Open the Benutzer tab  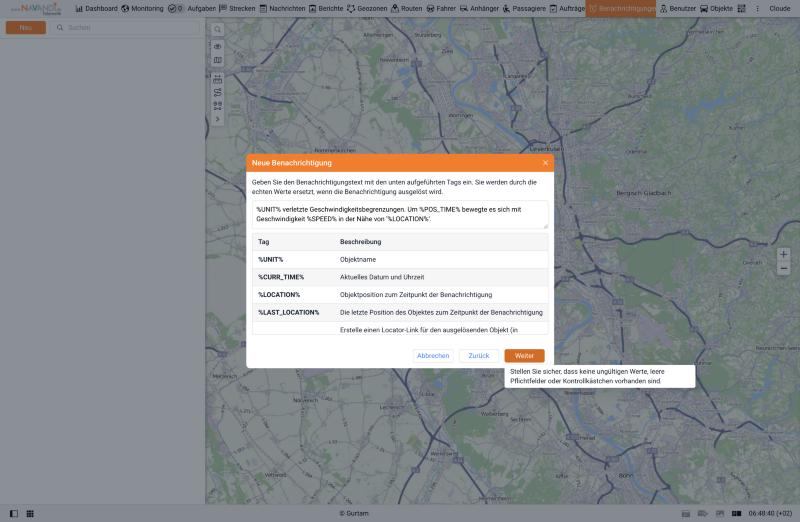point(678,9)
